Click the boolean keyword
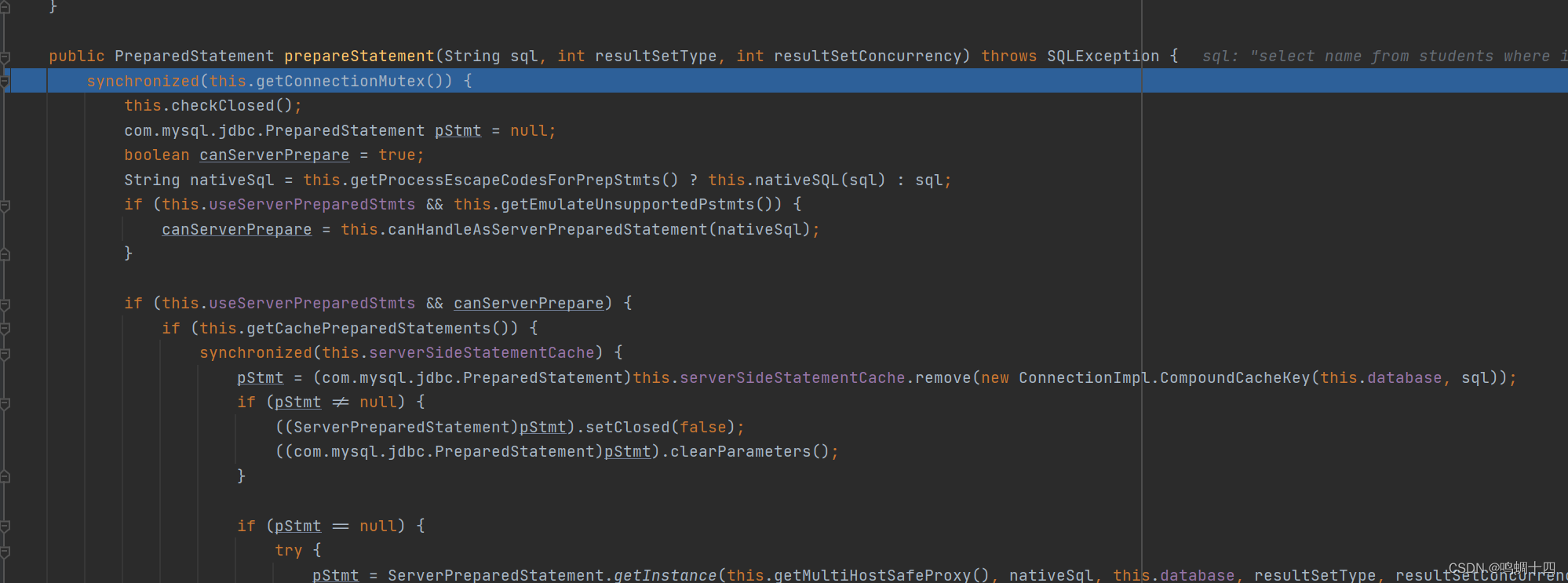Viewport: 1568px width, 583px height. click(156, 155)
